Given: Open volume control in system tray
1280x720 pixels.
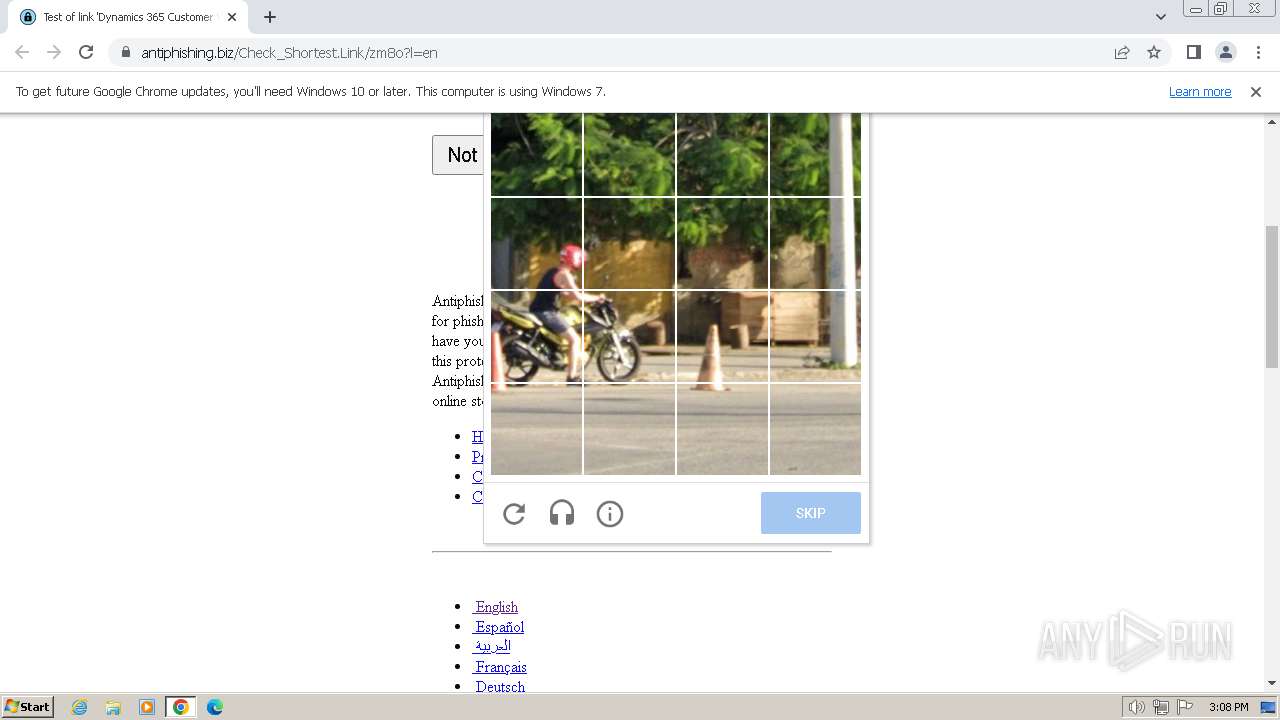Looking at the screenshot, I should [x=1136, y=707].
